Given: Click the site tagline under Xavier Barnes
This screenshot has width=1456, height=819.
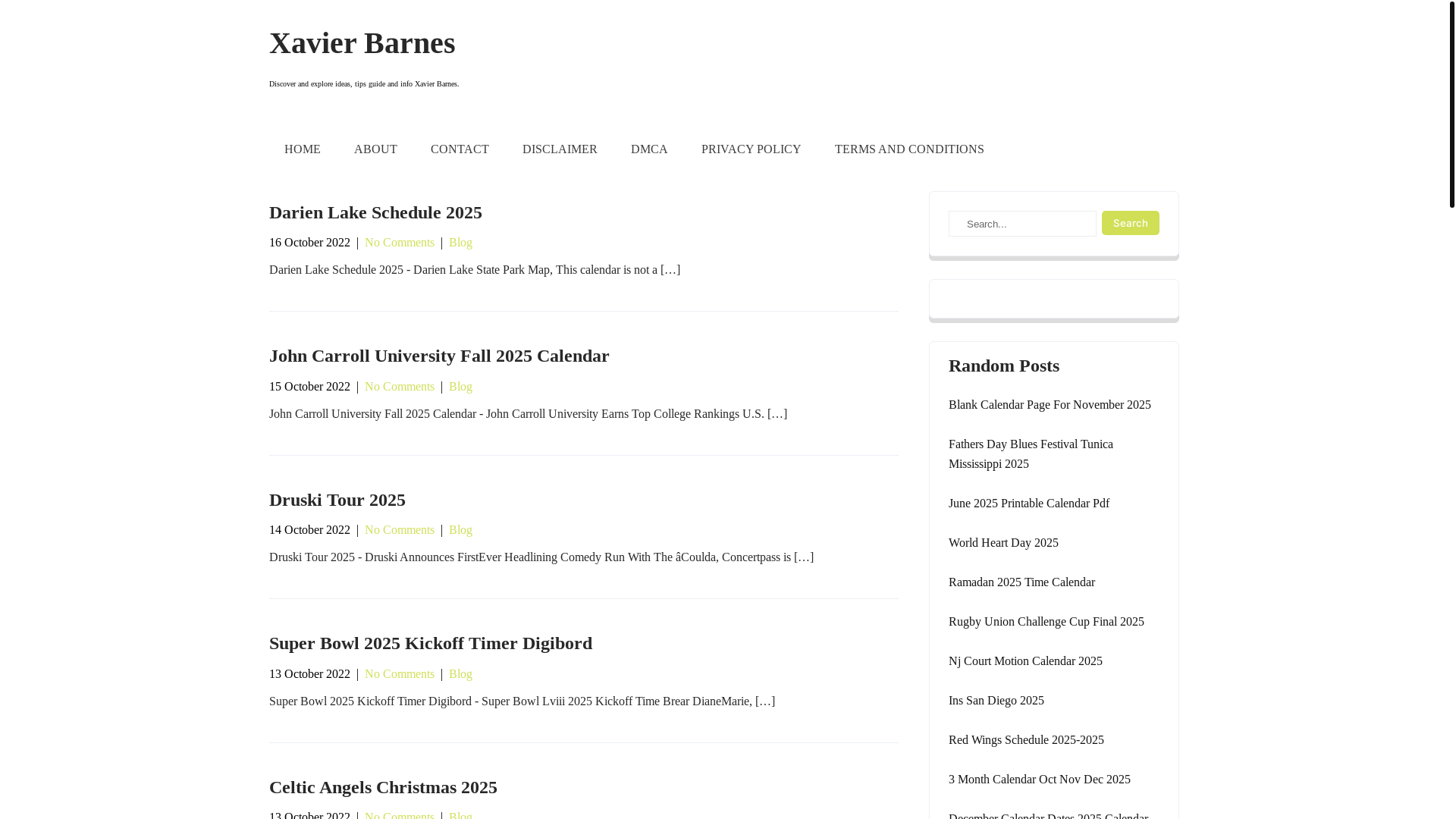Looking at the screenshot, I should (364, 84).
